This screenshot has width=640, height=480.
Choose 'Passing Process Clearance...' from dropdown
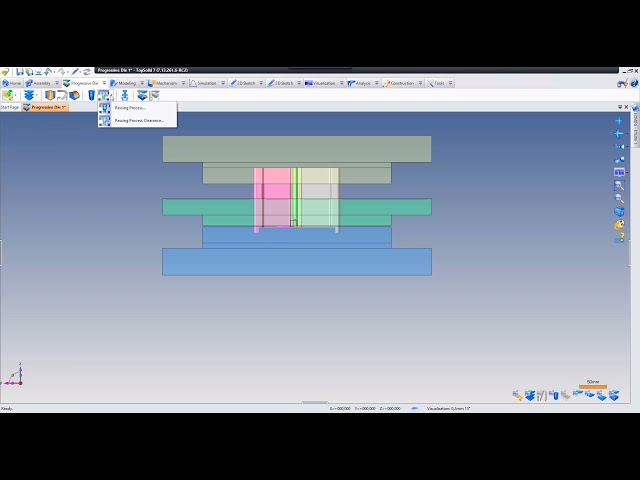click(x=138, y=120)
